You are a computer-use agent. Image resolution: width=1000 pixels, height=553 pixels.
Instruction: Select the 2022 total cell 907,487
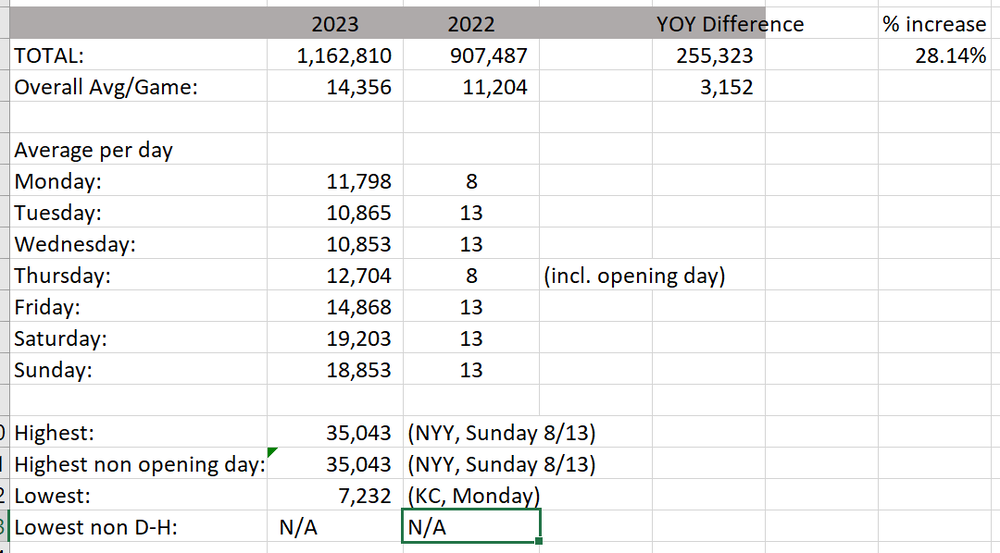tap(471, 55)
